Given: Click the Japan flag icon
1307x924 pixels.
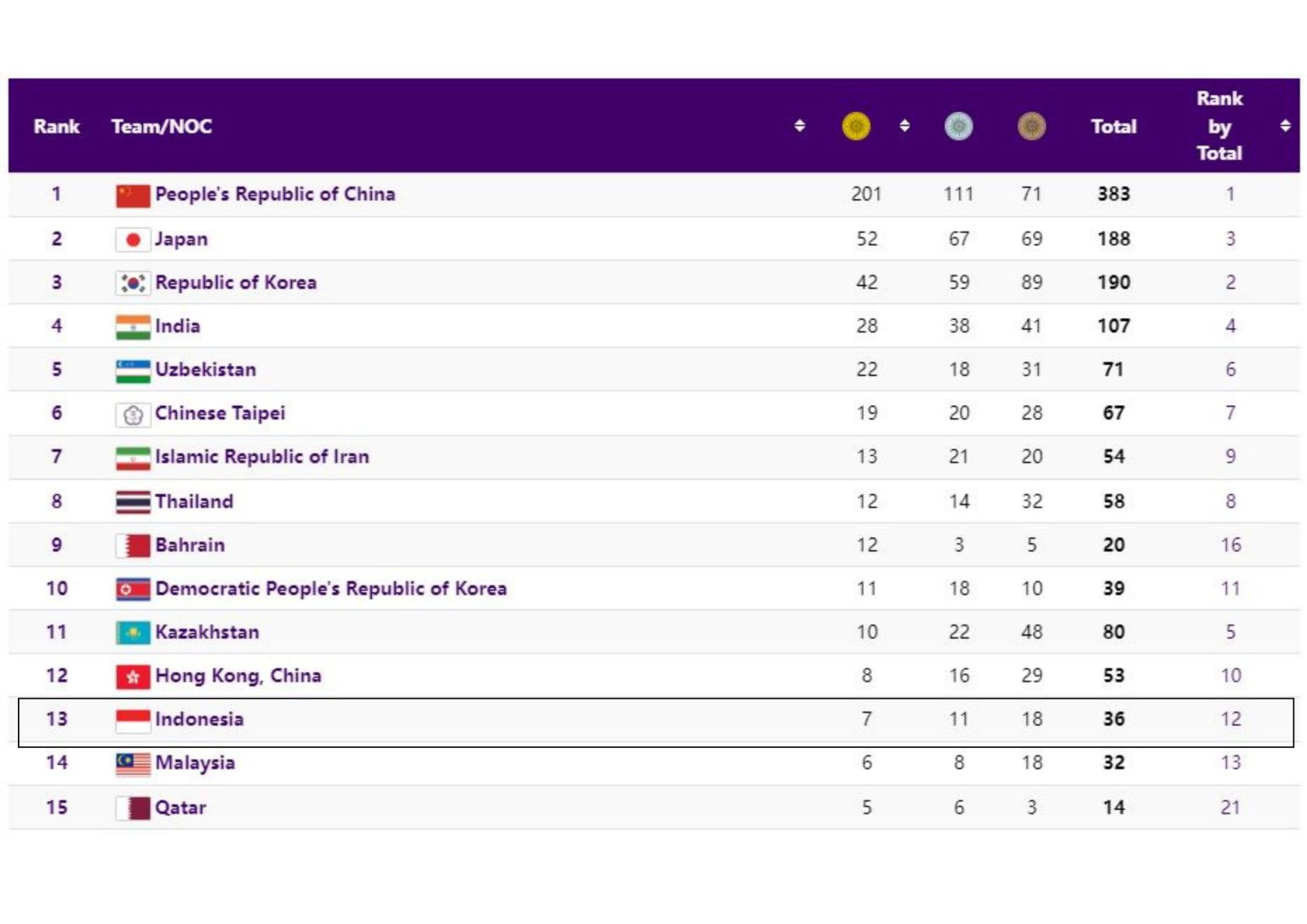Looking at the screenshot, I should [x=133, y=240].
